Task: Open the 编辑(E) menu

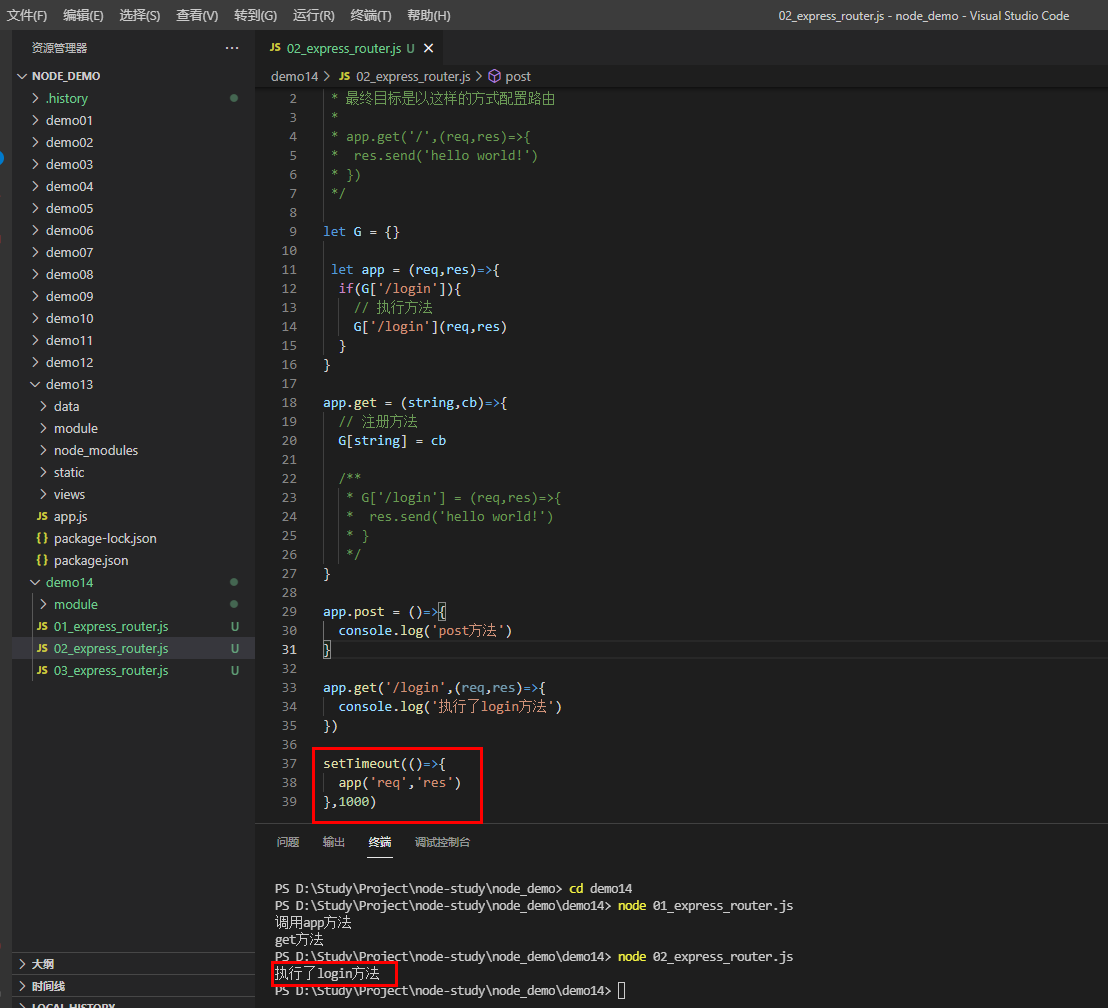Action: click(83, 16)
